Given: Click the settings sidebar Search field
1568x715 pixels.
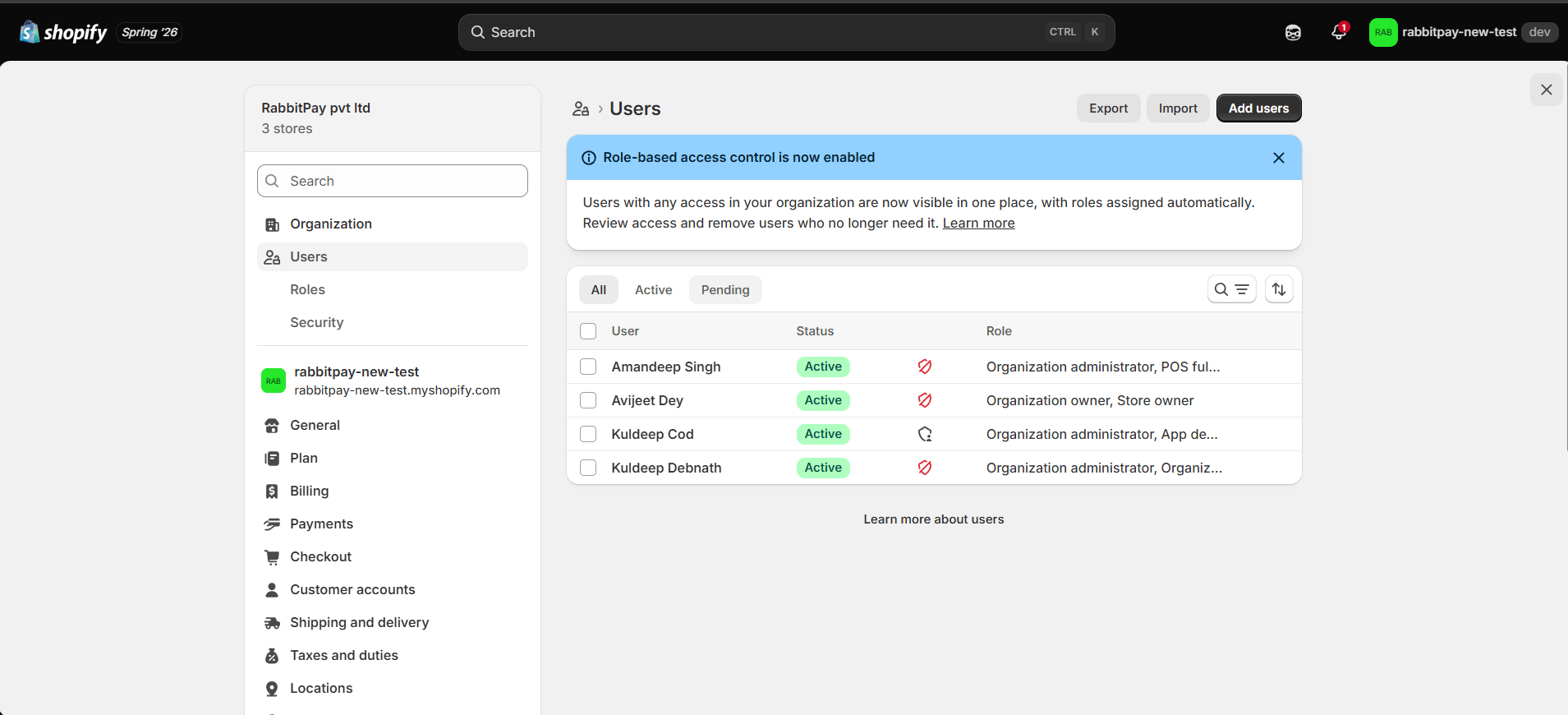Looking at the screenshot, I should pos(393,181).
